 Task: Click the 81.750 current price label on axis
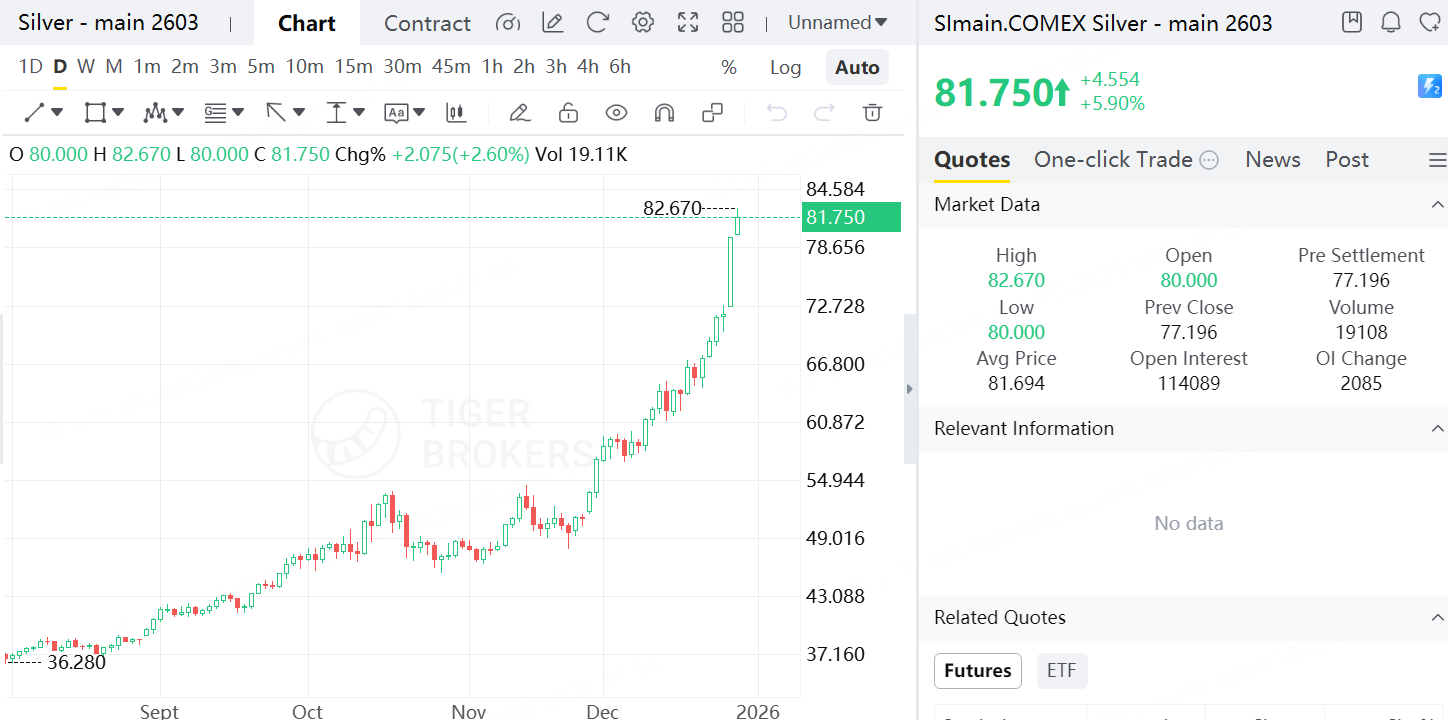point(851,218)
